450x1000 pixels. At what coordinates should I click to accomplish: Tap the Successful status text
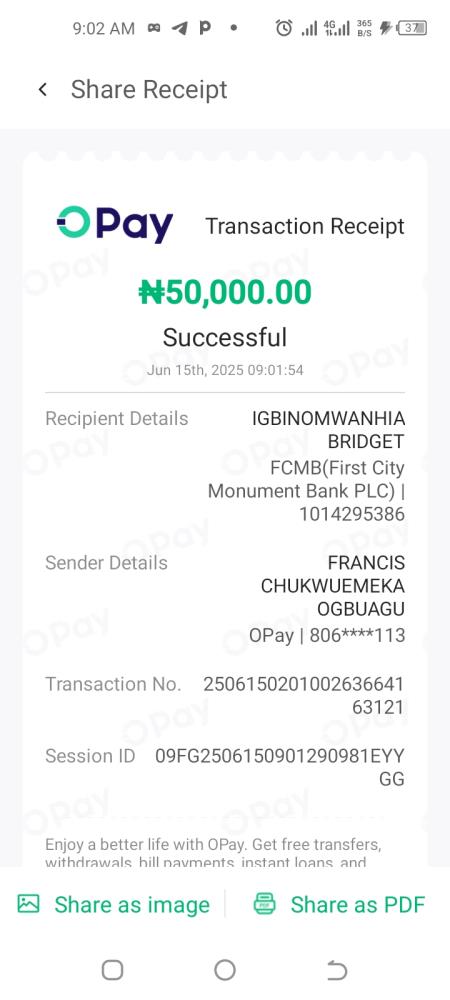tap(225, 337)
